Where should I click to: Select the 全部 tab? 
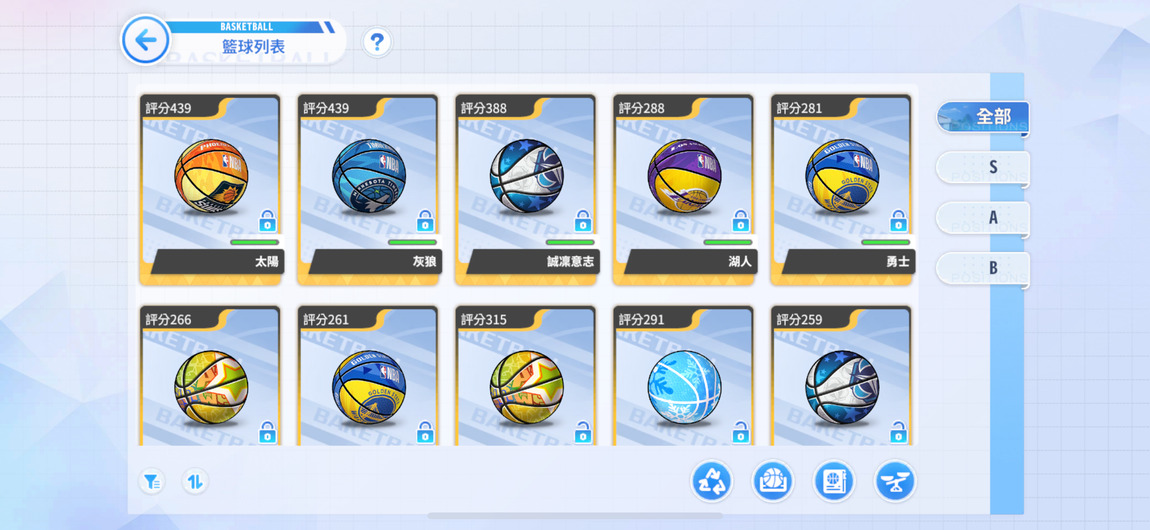tap(983, 117)
